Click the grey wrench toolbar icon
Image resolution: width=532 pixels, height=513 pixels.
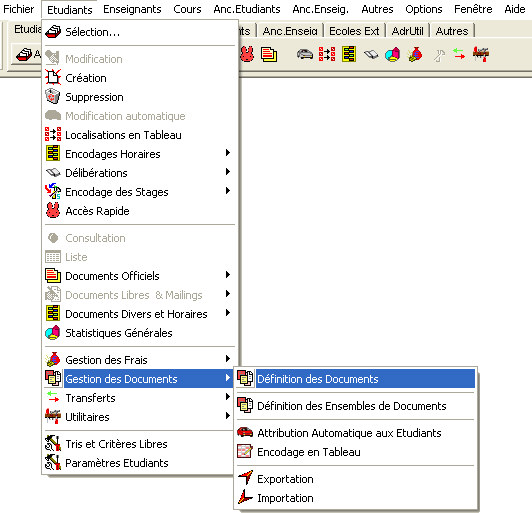[x=439, y=55]
